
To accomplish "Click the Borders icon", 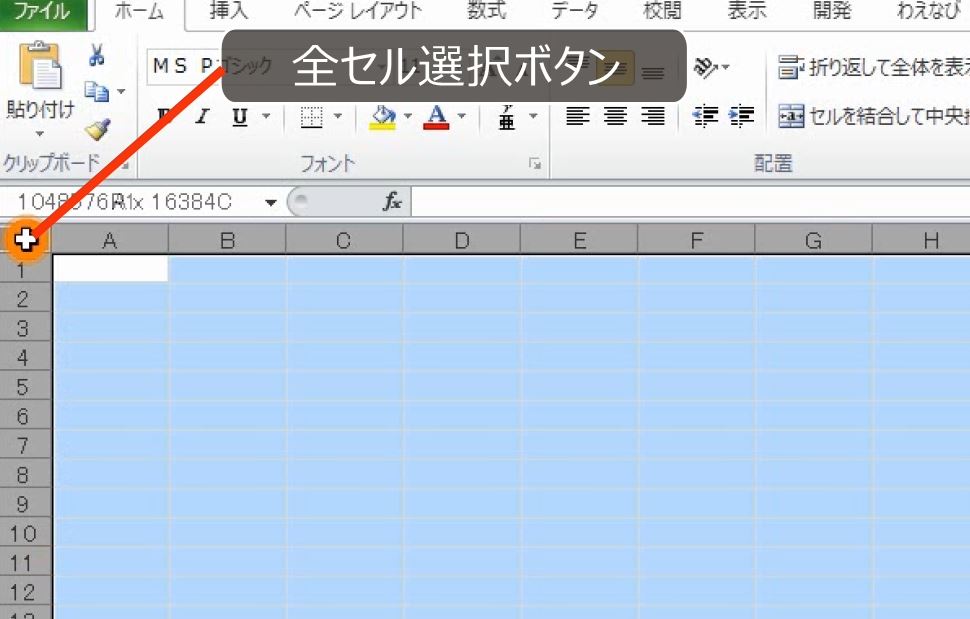I will click(311, 116).
